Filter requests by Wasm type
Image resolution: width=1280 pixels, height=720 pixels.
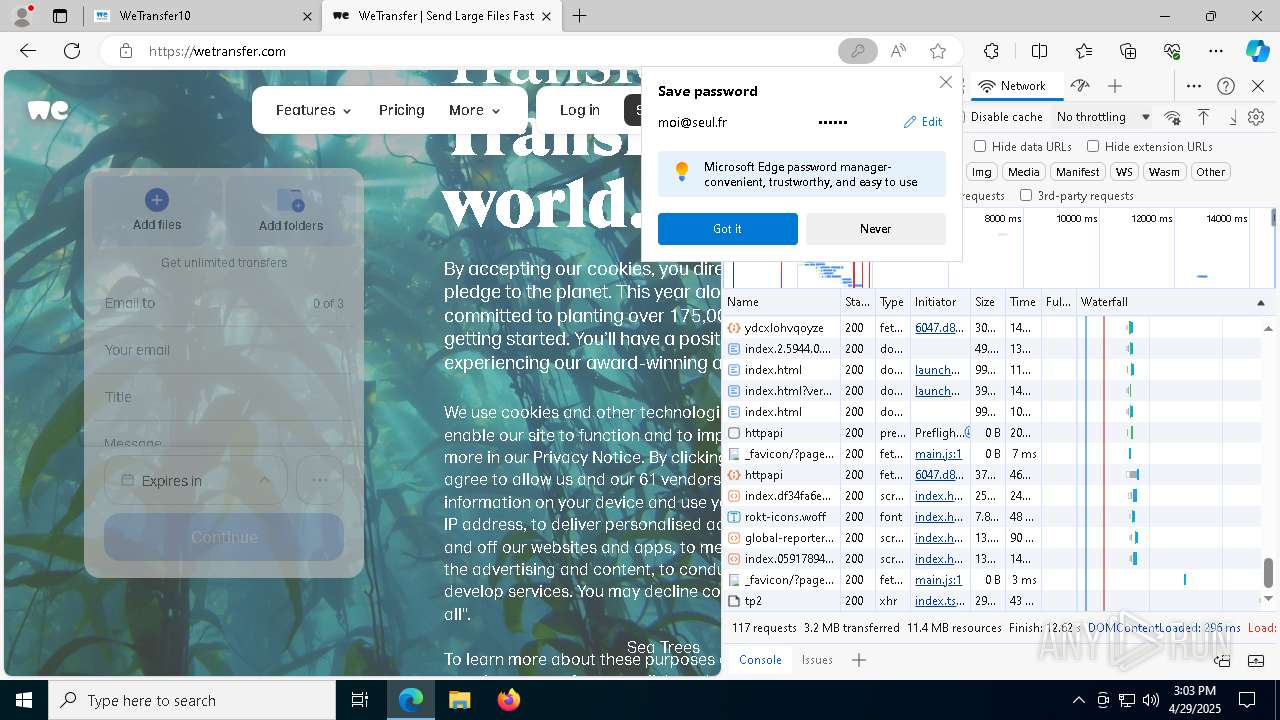[1164, 172]
